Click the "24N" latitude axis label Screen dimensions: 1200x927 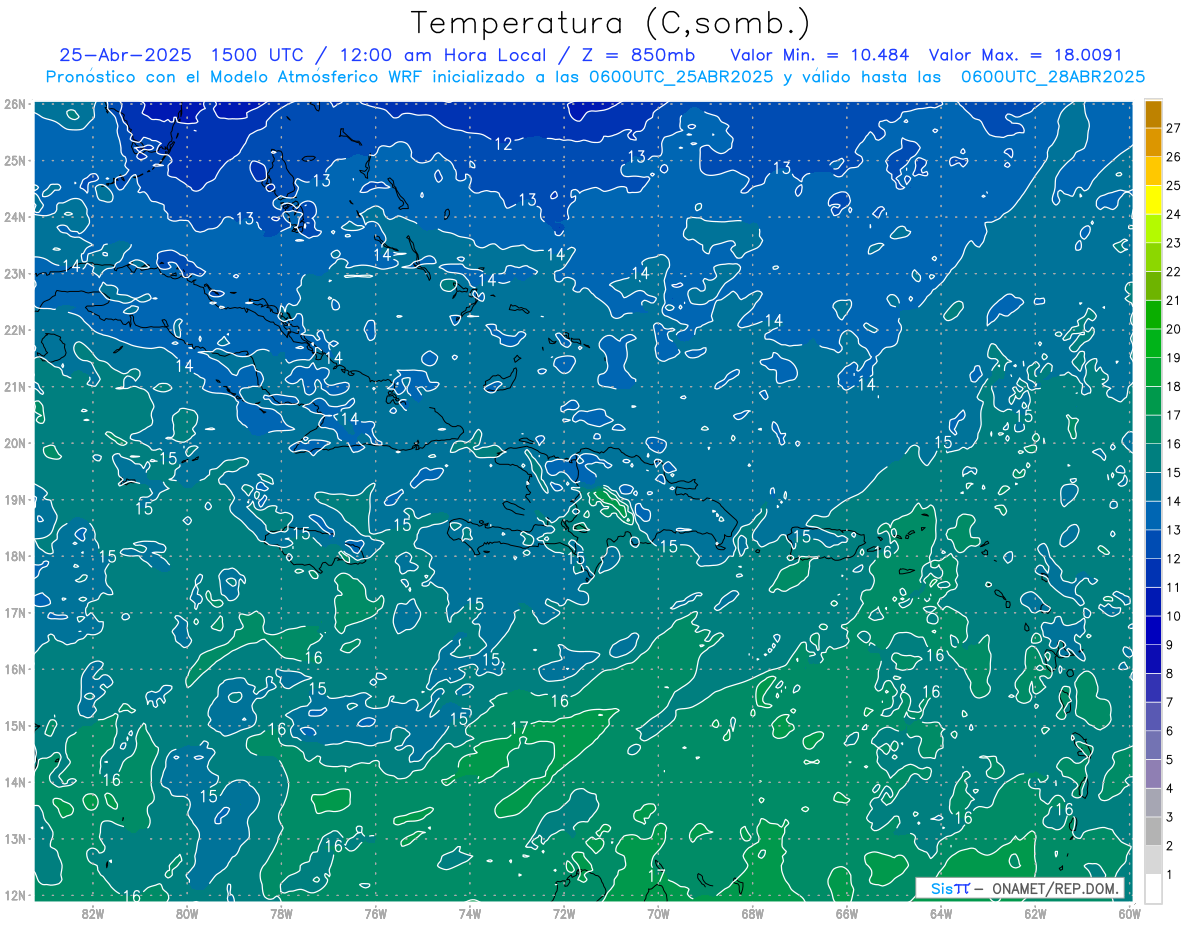pos(15,217)
